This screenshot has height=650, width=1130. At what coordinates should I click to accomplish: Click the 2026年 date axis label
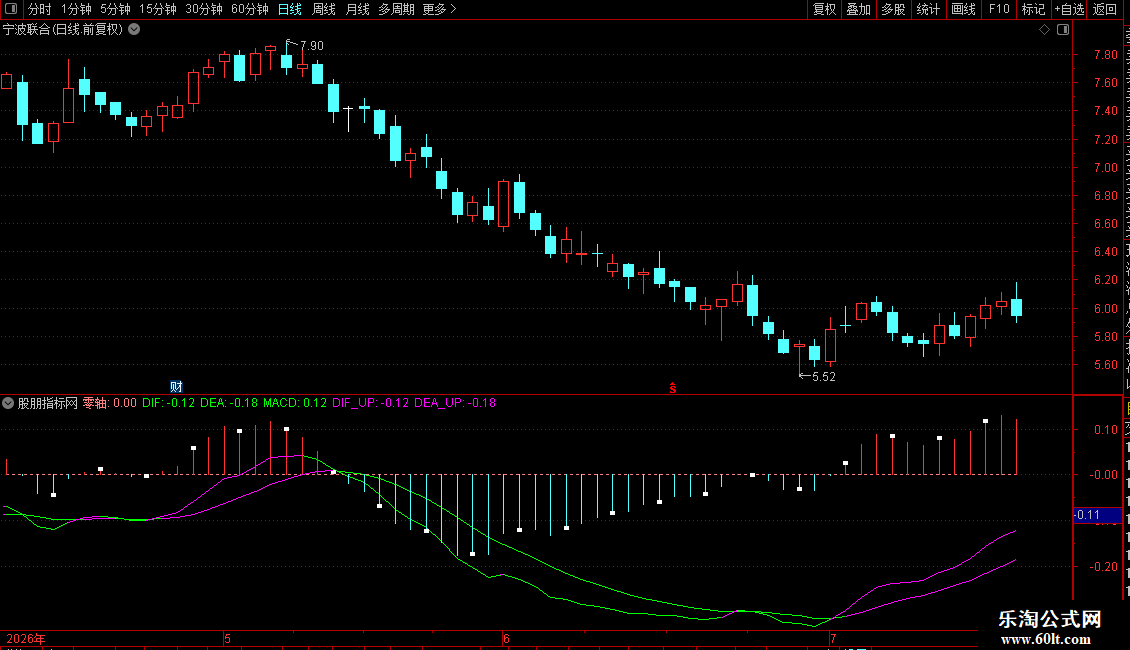pos(26,638)
